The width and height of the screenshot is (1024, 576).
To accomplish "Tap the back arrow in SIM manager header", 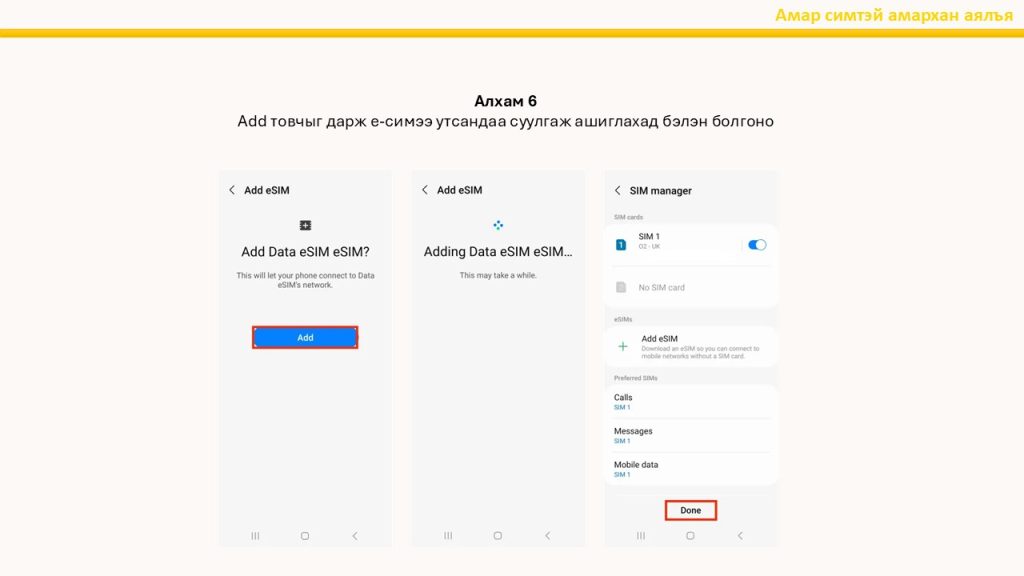I will point(618,191).
